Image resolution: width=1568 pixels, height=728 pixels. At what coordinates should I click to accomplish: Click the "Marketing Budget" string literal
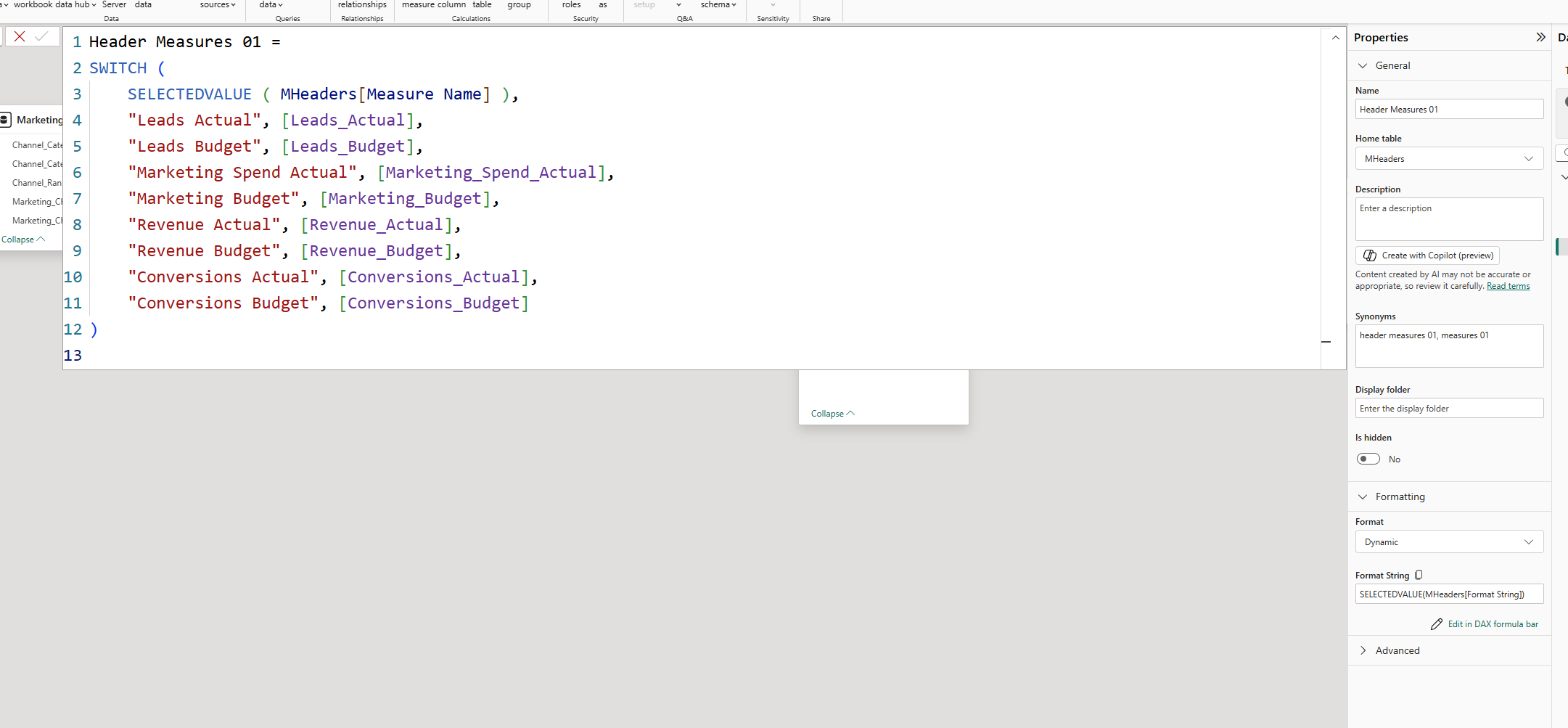point(213,199)
